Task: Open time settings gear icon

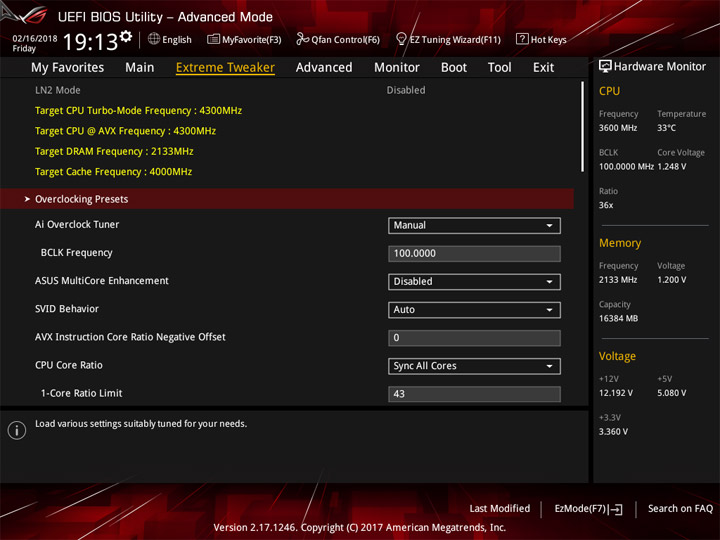Action: 126,36
